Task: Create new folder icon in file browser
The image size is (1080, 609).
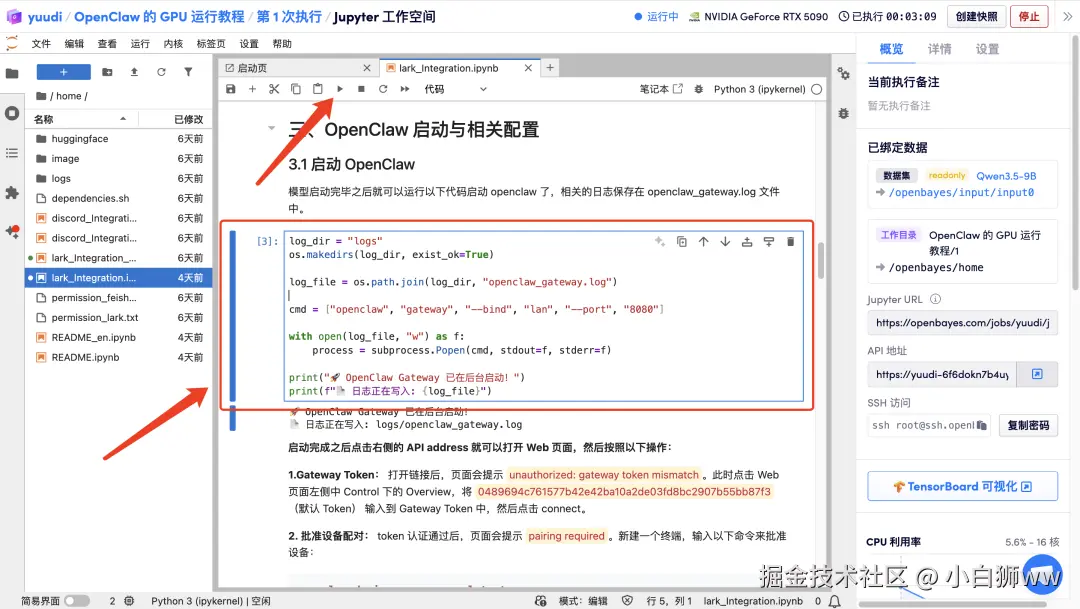Action: point(107,72)
